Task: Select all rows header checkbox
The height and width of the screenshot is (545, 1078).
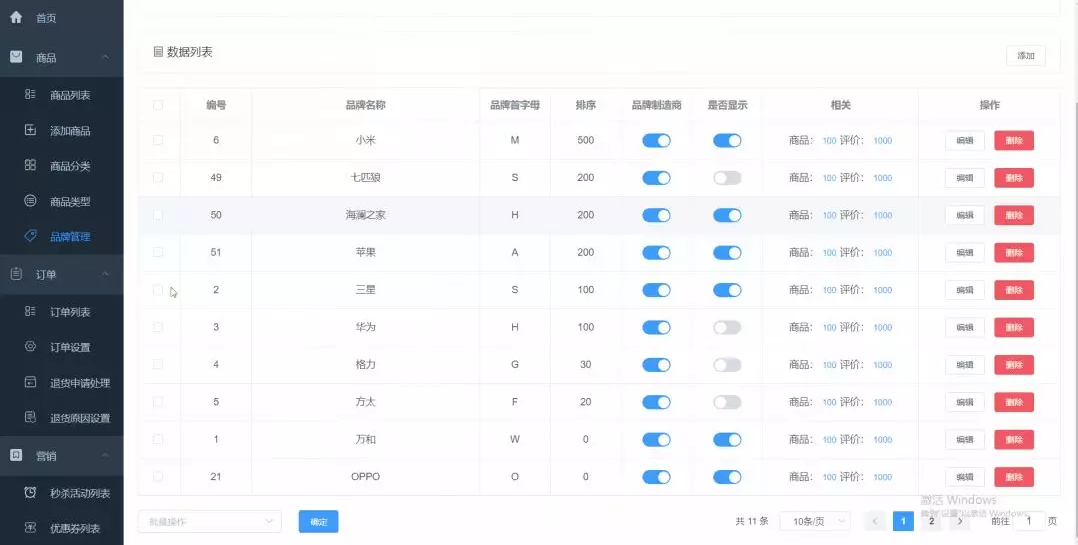Action: [158, 105]
